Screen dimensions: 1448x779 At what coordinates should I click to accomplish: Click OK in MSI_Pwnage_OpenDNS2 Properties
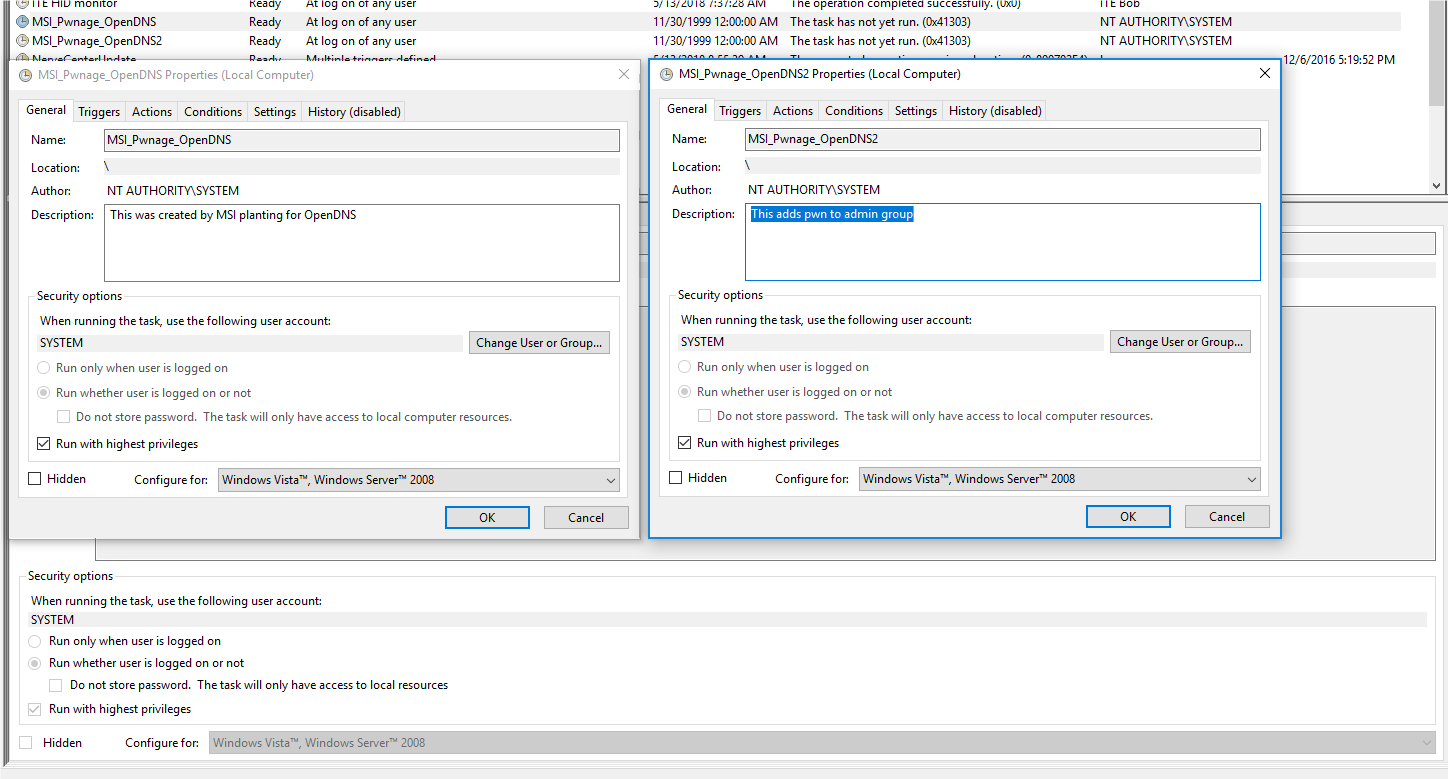[x=1128, y=517]
